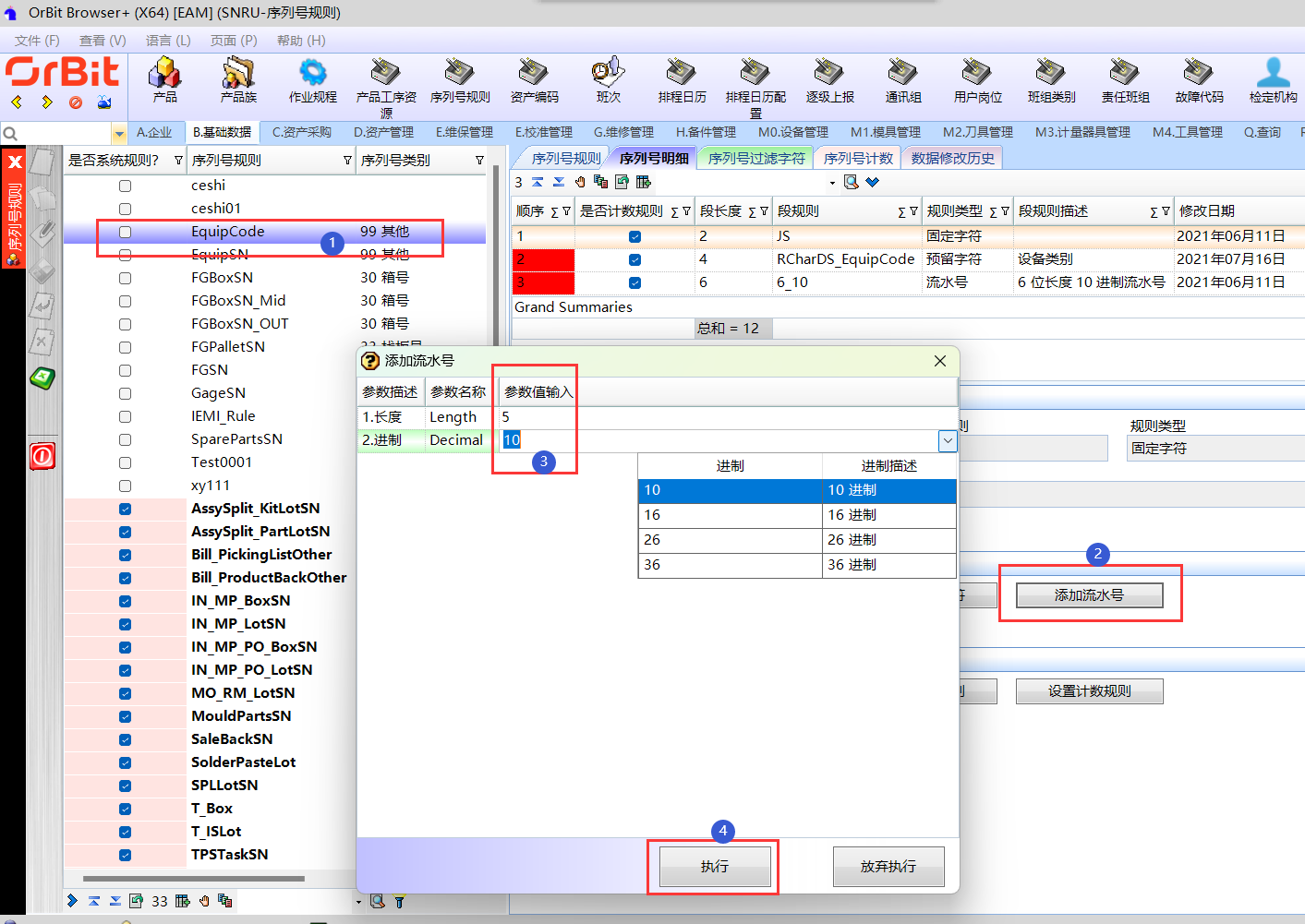This screenshot has width=1305, height=924.
Task: Check the system rule box for EquipCode
Action: coord(126,232)
